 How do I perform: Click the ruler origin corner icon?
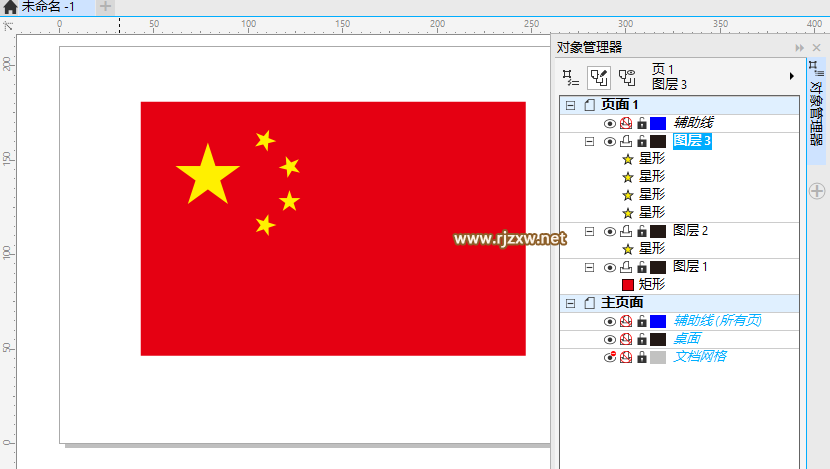point(8,25)
